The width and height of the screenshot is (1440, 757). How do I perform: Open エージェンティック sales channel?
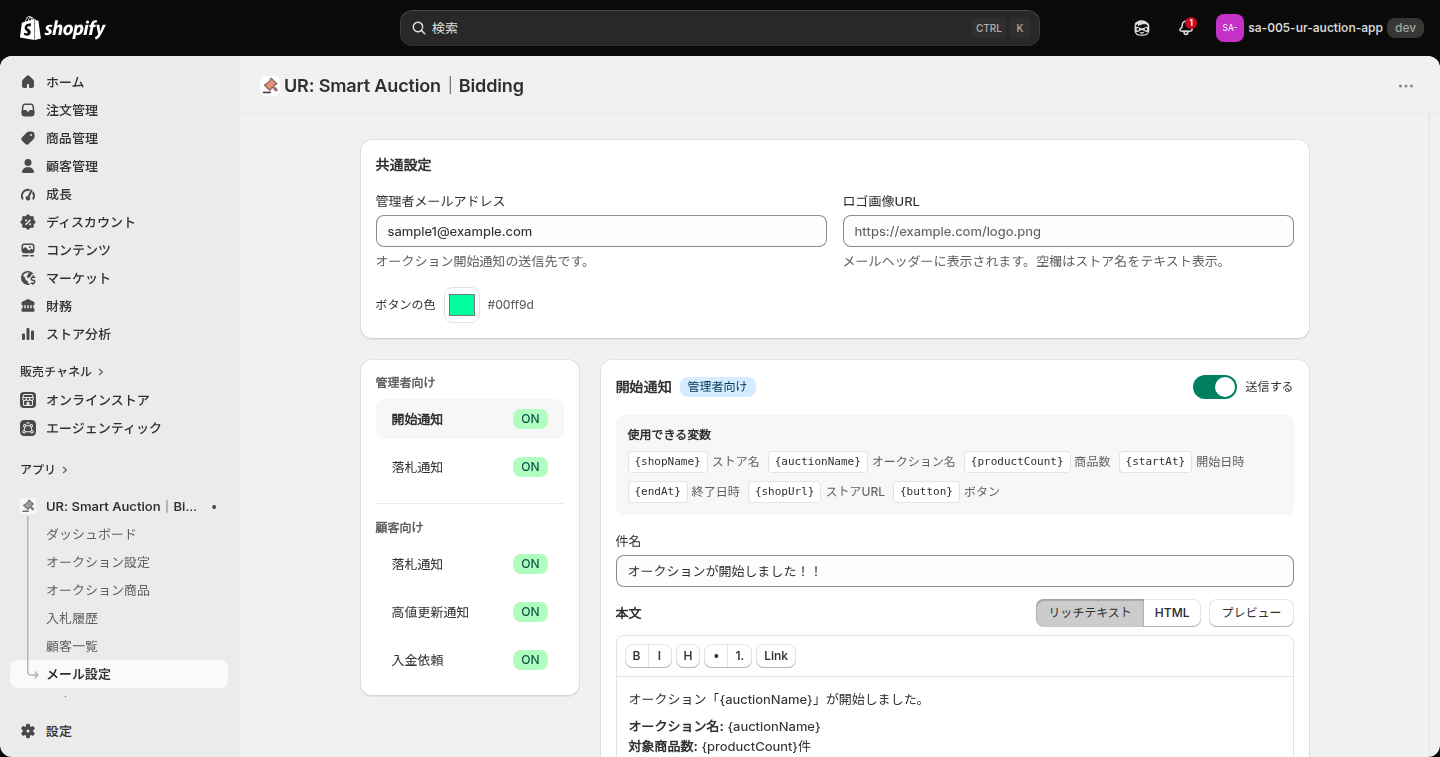point(119,428)
